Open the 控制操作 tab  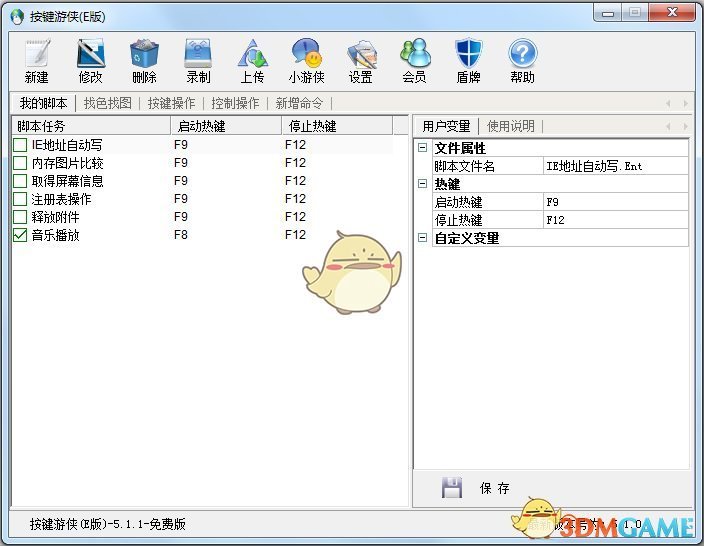[x=235, y=103]
